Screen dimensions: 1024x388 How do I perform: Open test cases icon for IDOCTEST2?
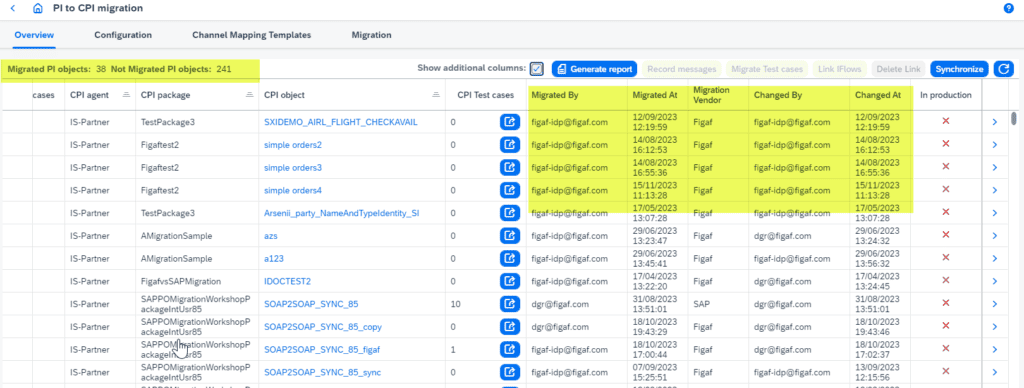pos(509,281)
